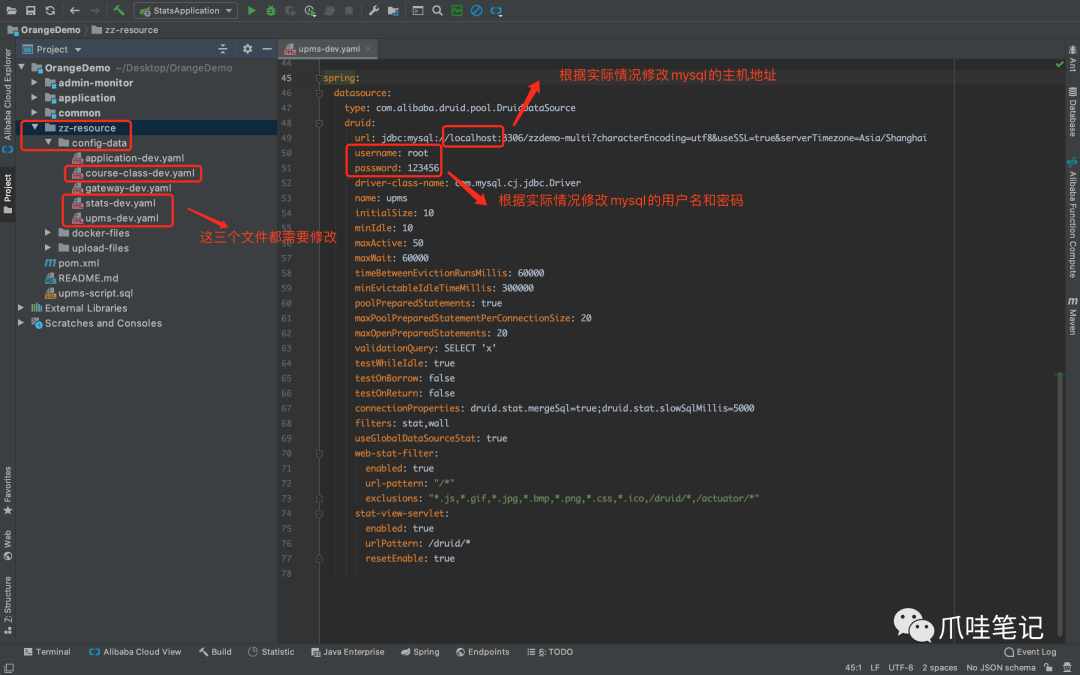Expand the application module
Viewport: 1080px width, 675px height.
[34, 98]
